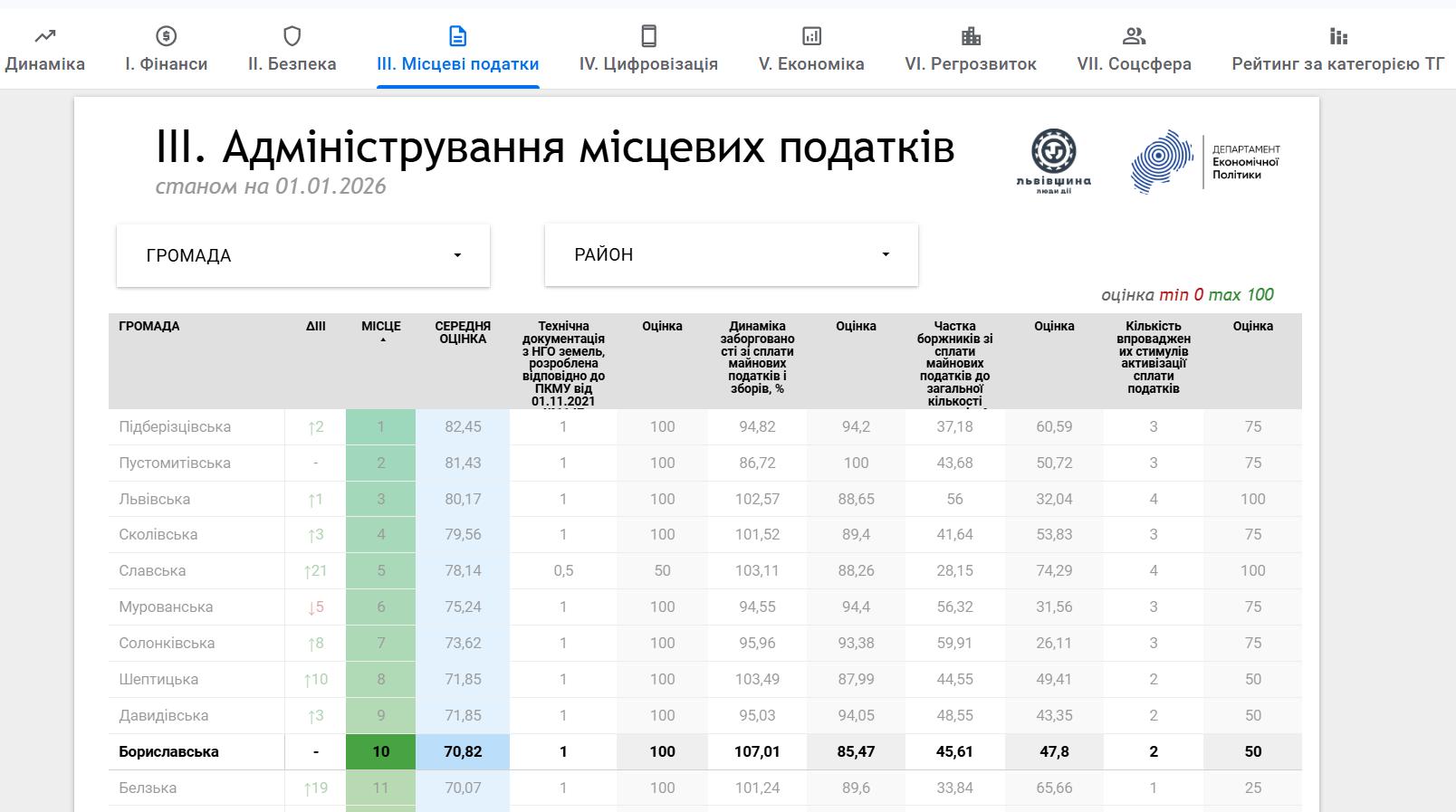This screenshot has width=1456, height=812.
Task: Click the Департамент Економічної Політики logo
Action: coord(1204,161)
